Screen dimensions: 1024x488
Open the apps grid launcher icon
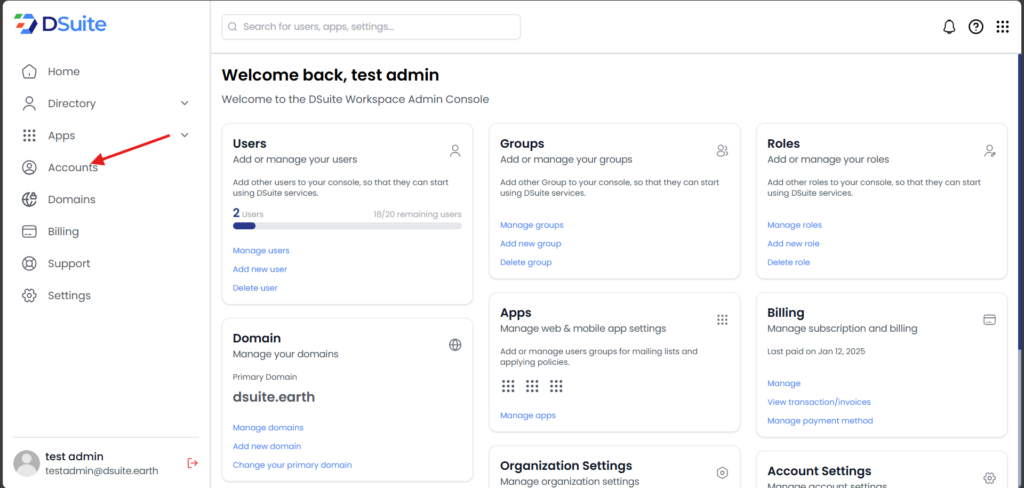[x=1002, y=27]
